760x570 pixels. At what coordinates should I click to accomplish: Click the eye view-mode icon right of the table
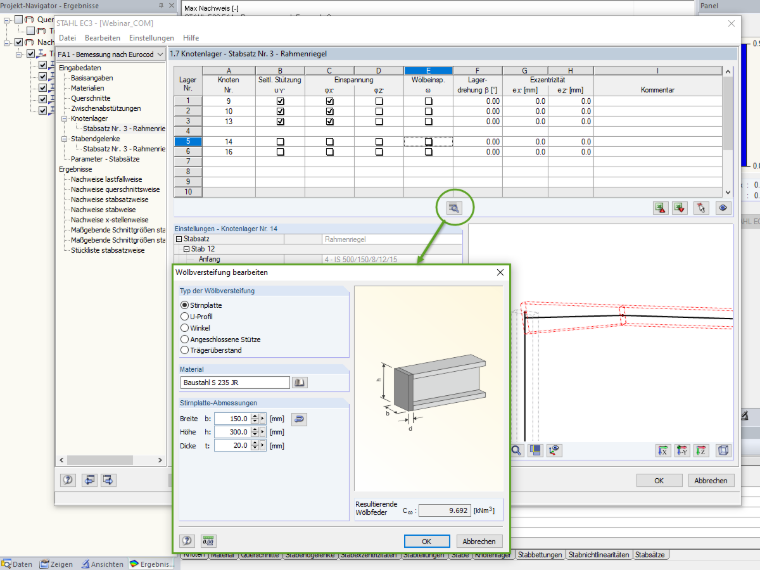723,208
